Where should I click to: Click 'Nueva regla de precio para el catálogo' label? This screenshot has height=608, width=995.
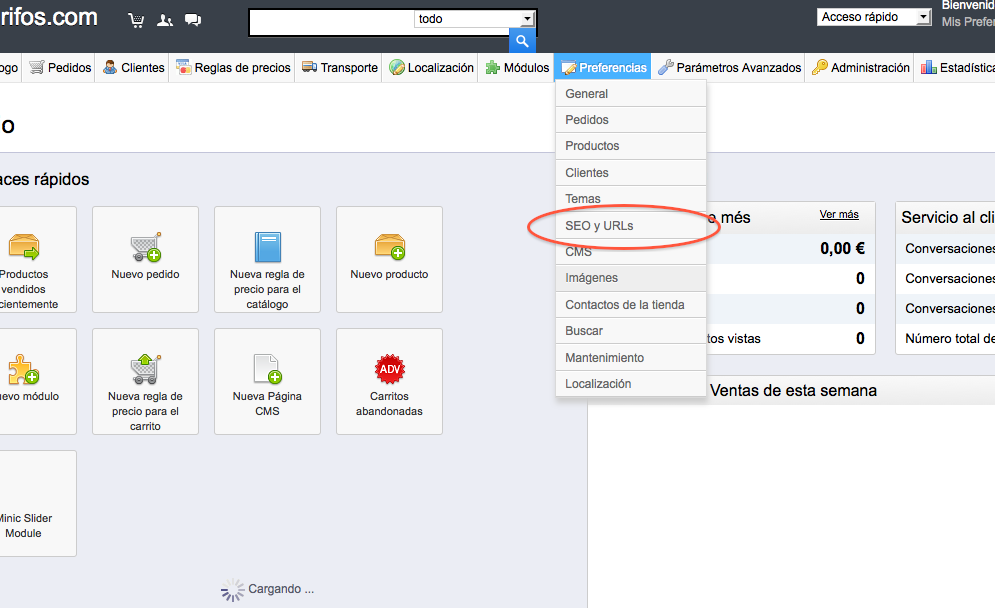267,289
